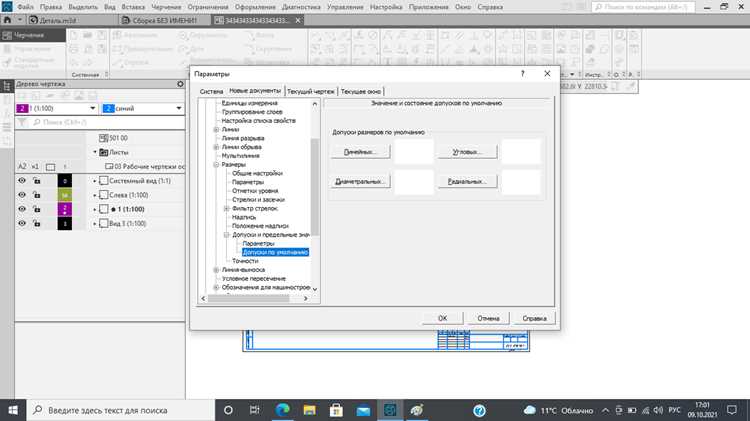
Task: Click the Cortana circle icon in the taskbar
Action: click(228, 410)
